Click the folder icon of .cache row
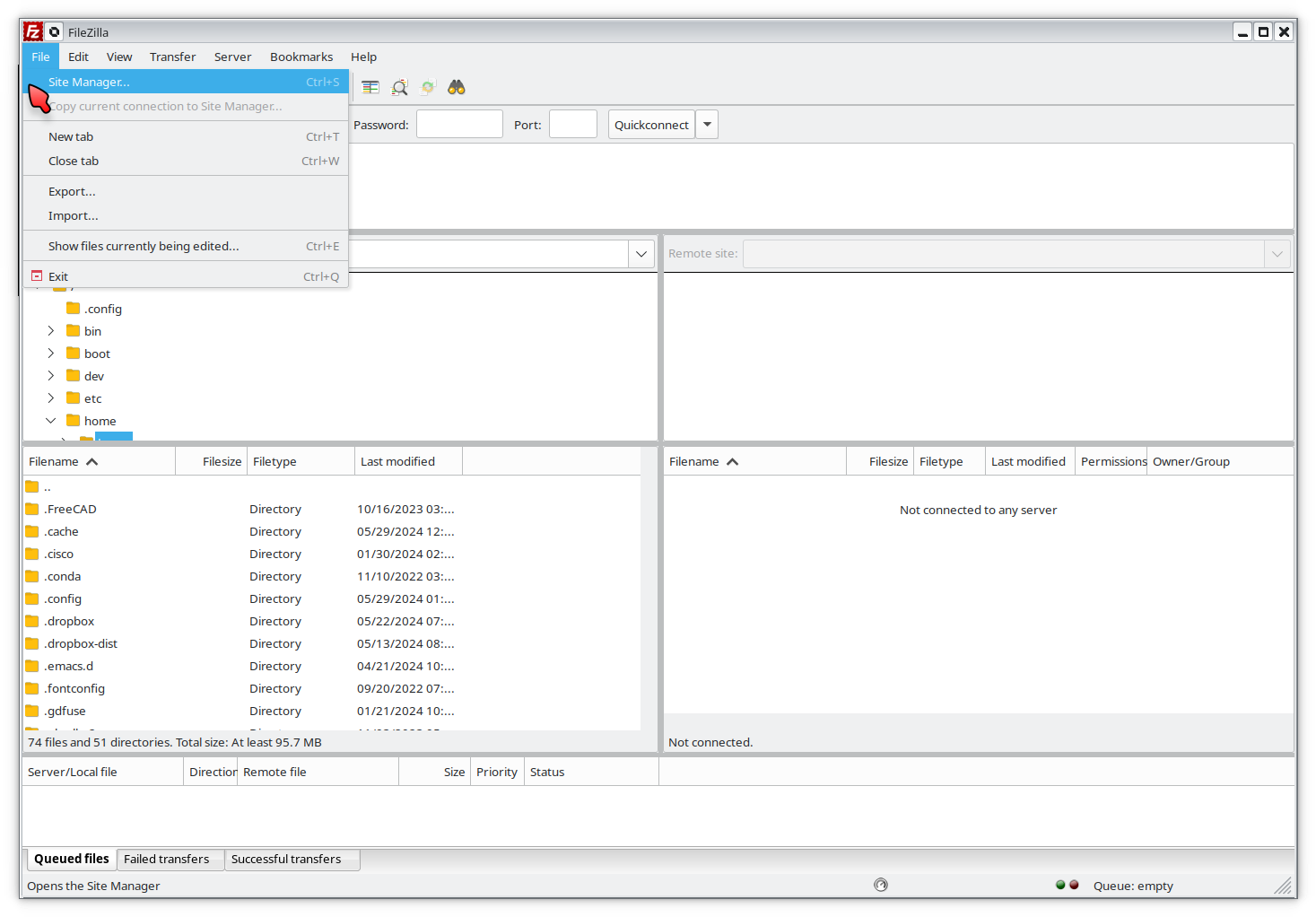 (32, 531)
